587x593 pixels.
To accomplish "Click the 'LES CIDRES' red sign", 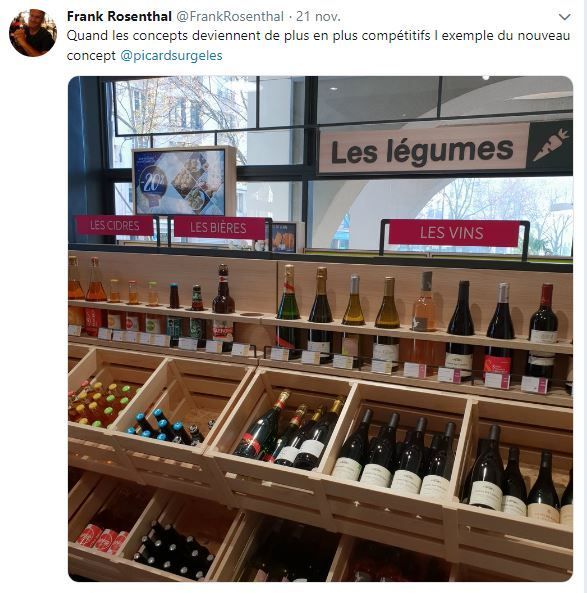I will pos(115,225).
